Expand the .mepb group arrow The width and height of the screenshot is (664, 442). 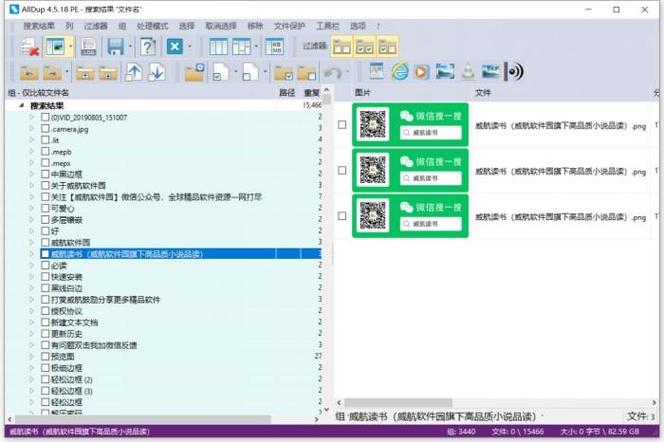32,151
